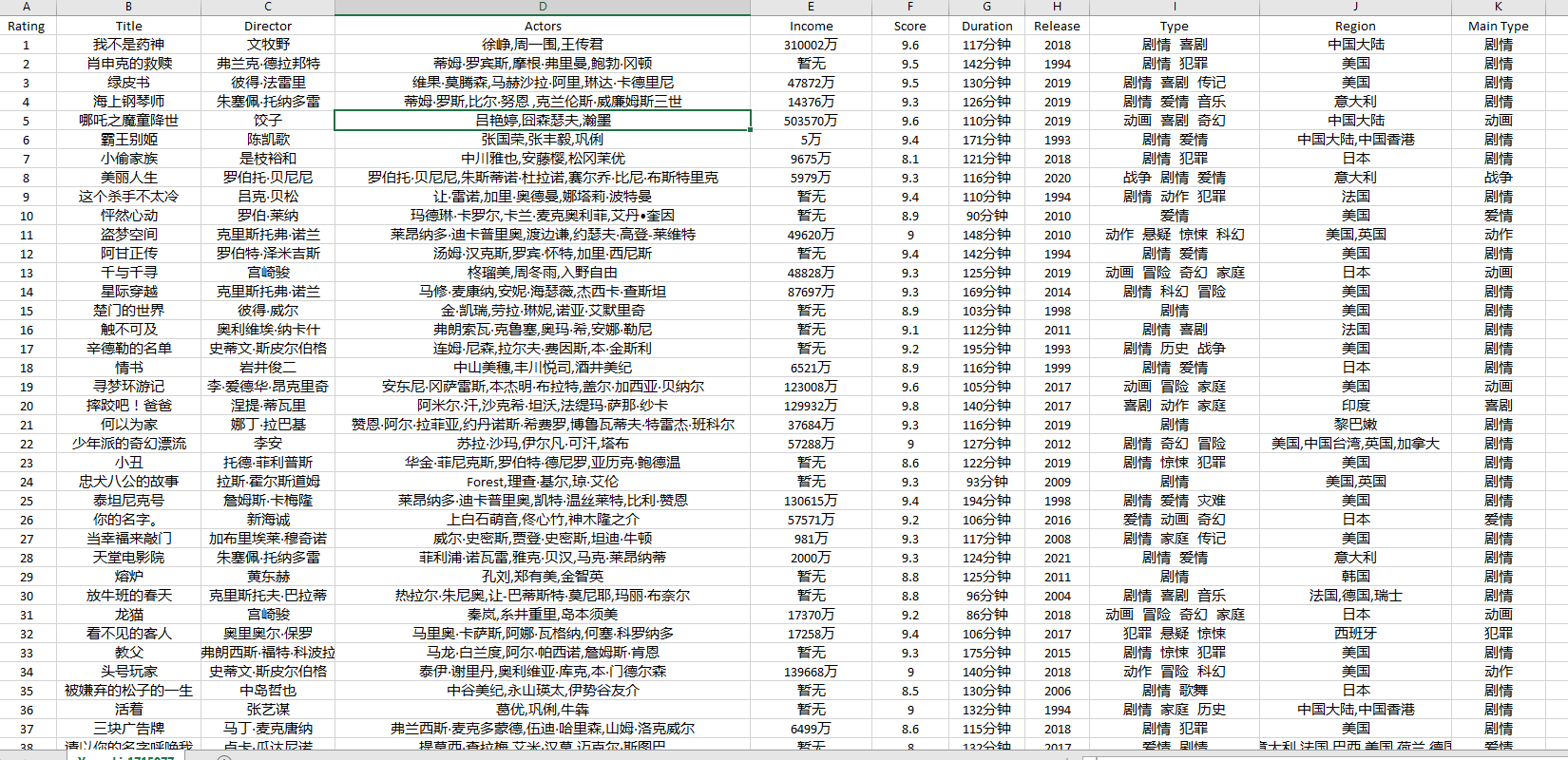Viewport: 1568px width, 760px height.
Task: Select title cell '肖申克的救赎'
Action: (x=128, y=64)
